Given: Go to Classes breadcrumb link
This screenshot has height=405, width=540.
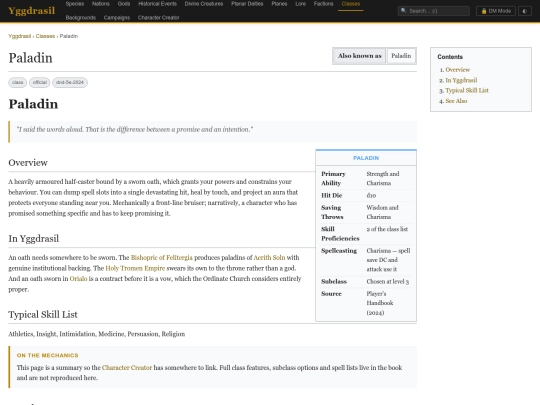Looking at the screenshot, I should 45,36.
